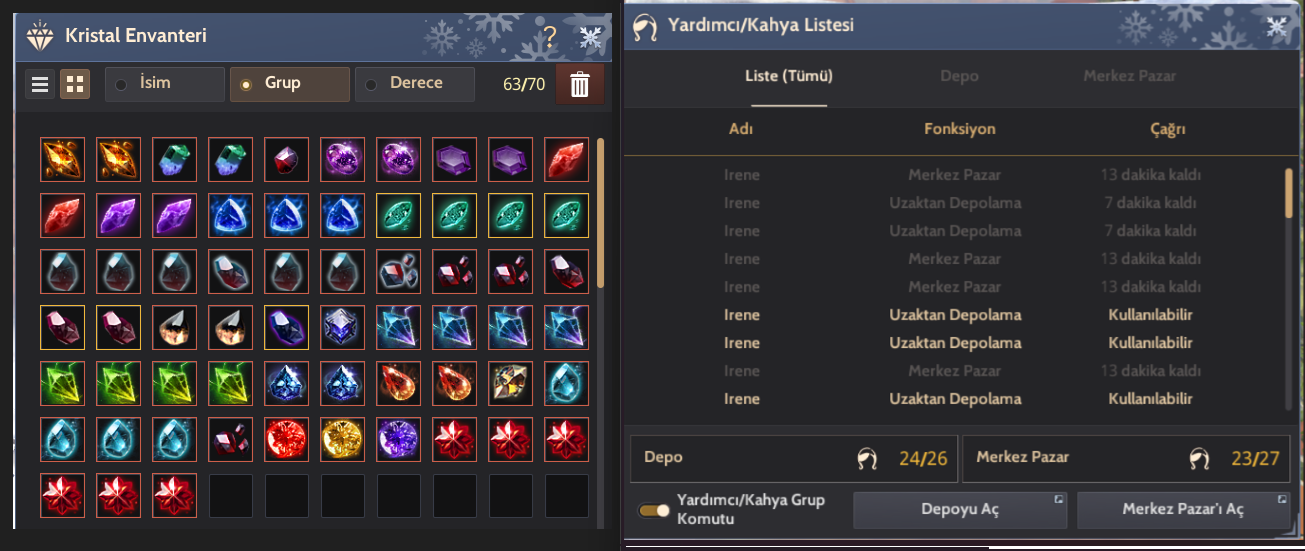Switch to the Merkez Pazar tab
This screenshot has height=551, width=1305.
pos(1129,76)
